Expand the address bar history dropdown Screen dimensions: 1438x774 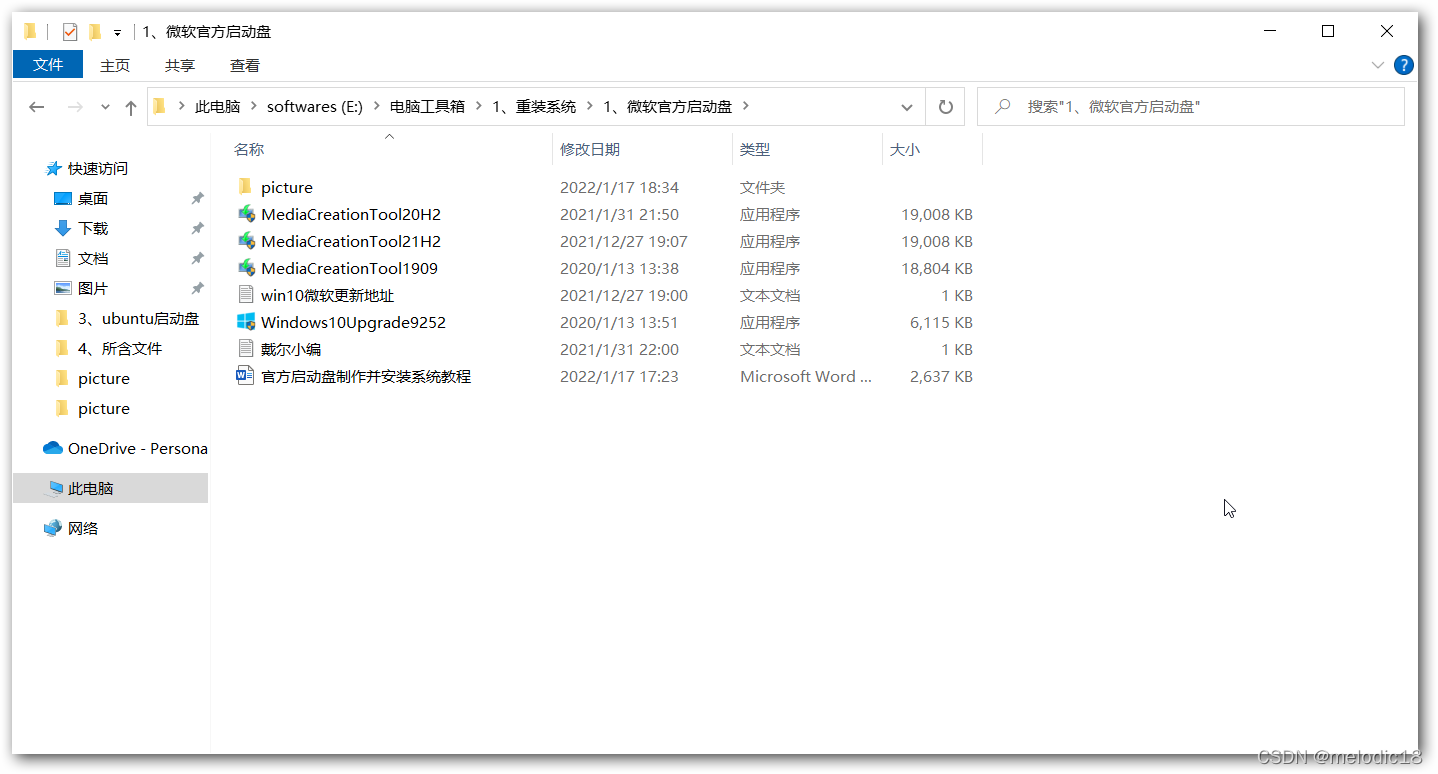click(906, 107)
